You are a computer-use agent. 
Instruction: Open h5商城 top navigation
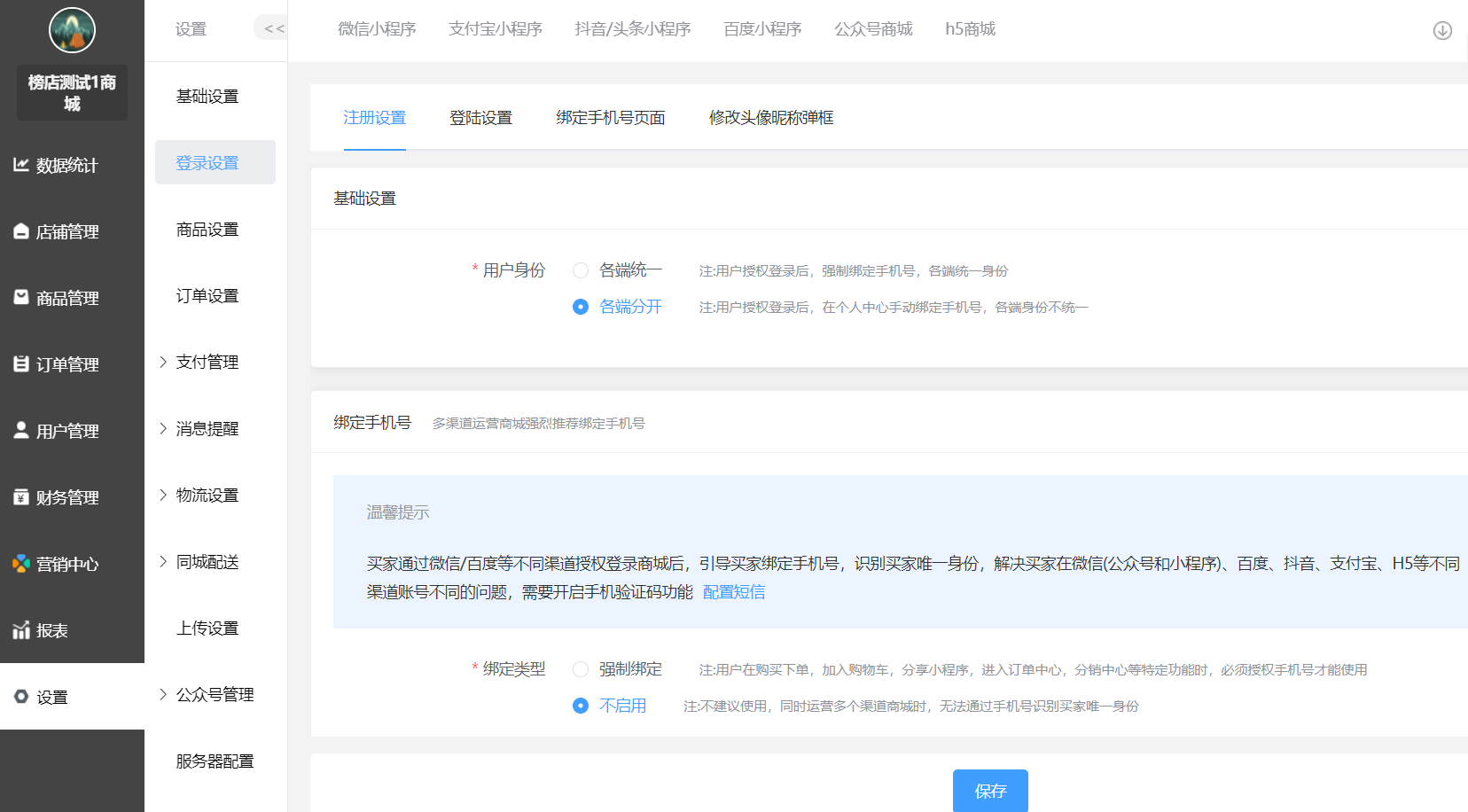coord(971,29)
